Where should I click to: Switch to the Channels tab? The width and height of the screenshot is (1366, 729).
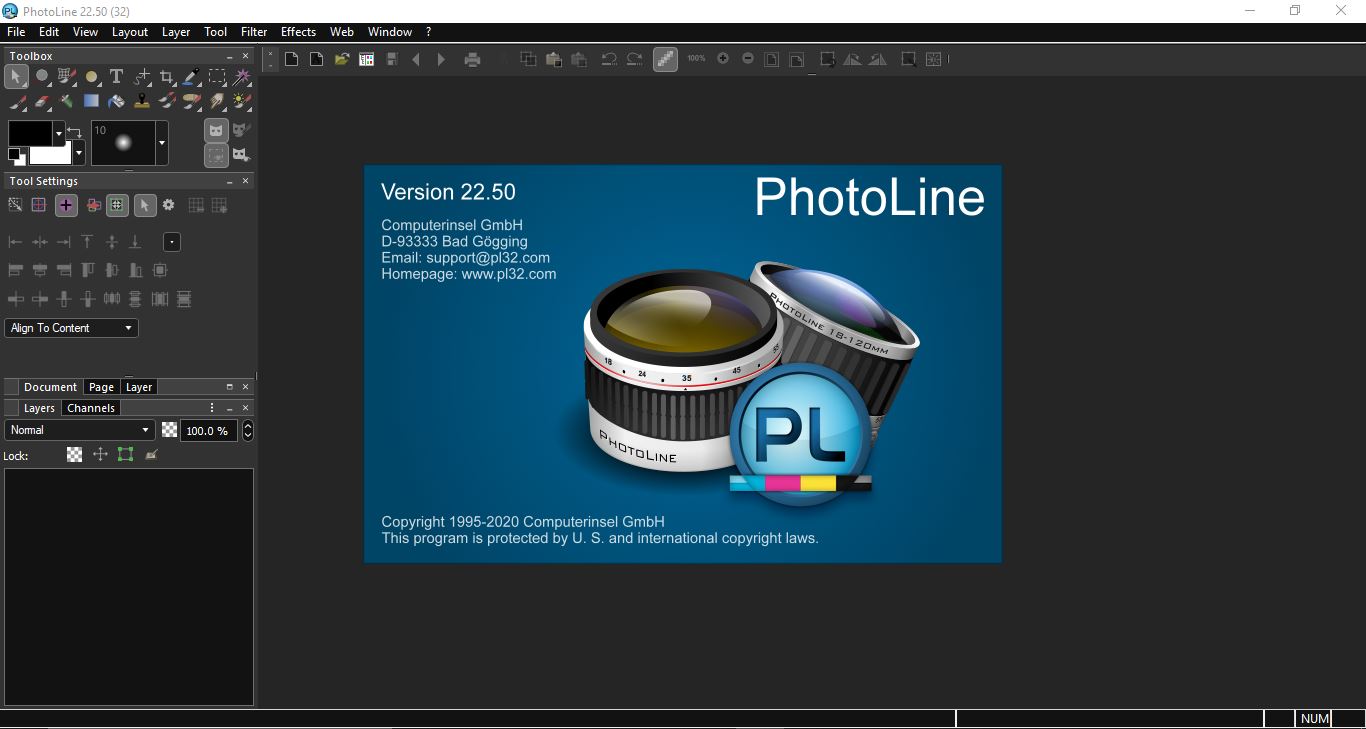(91, 408)
